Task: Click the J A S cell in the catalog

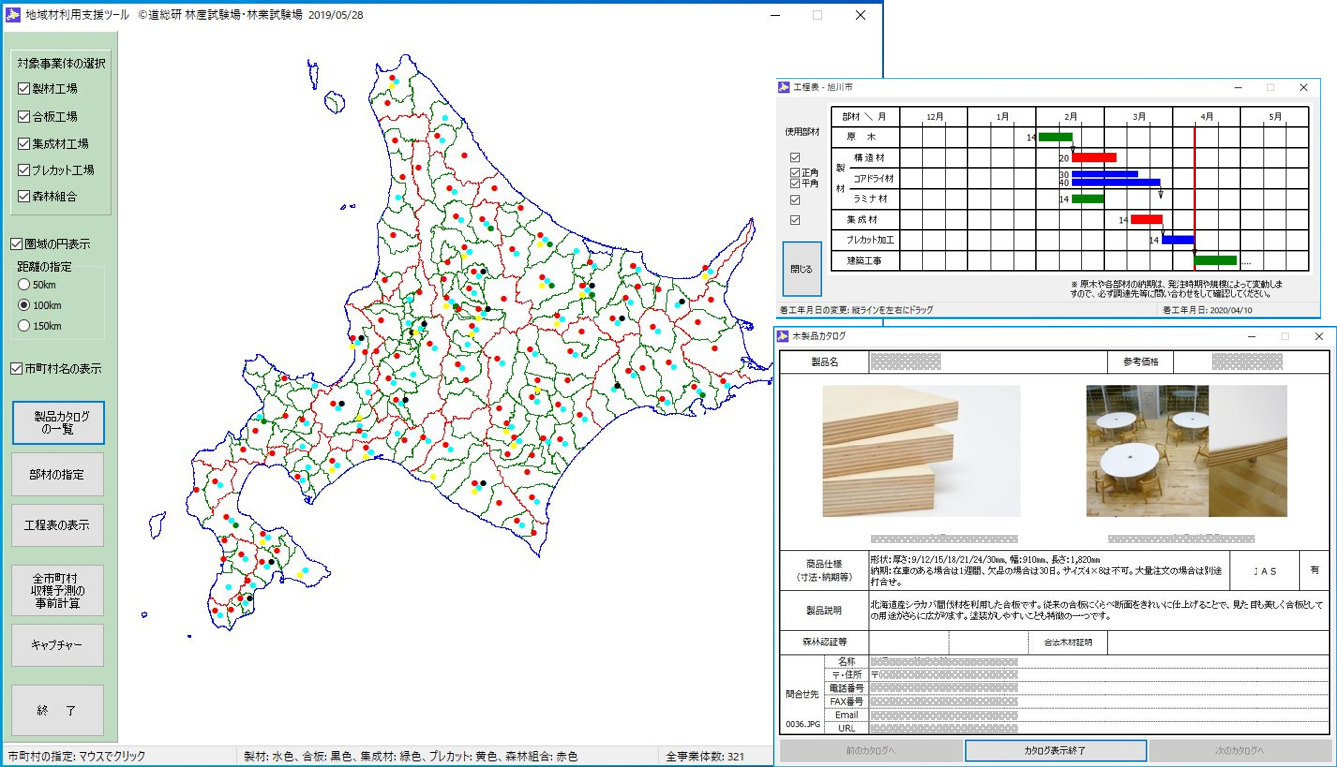Action: pyautogui.click(x=1265, y=571)
